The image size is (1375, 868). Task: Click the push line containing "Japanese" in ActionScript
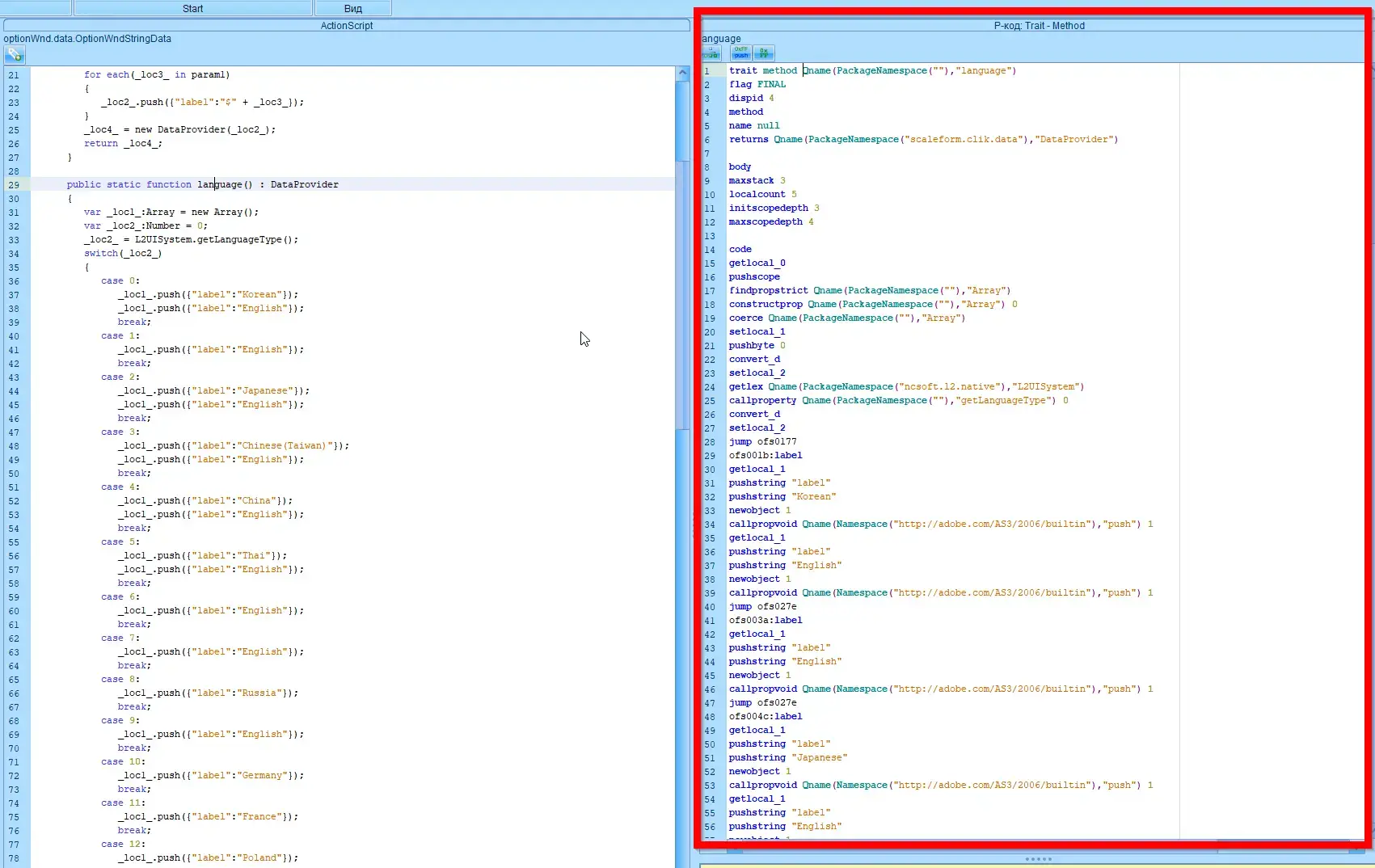point(214,390)
